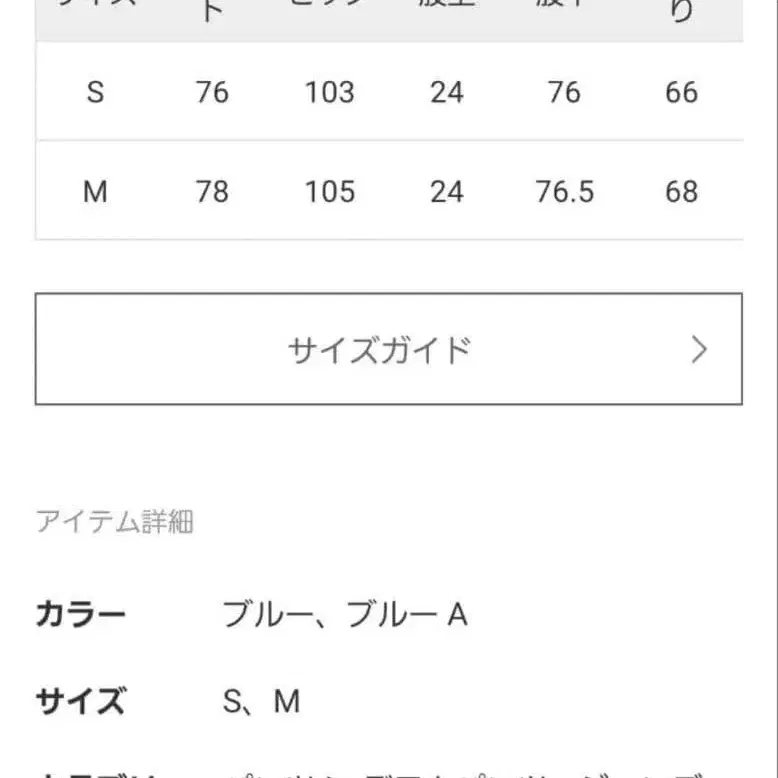The image size is (778, 778).
Task: Select the M size row label
Action: point(95,191)
